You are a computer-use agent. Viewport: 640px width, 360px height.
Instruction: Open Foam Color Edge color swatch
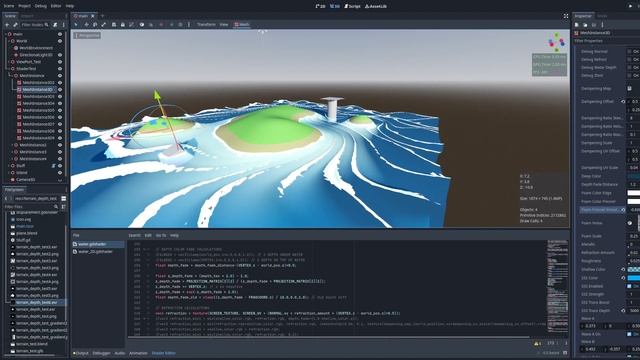(x=633, y=193)
